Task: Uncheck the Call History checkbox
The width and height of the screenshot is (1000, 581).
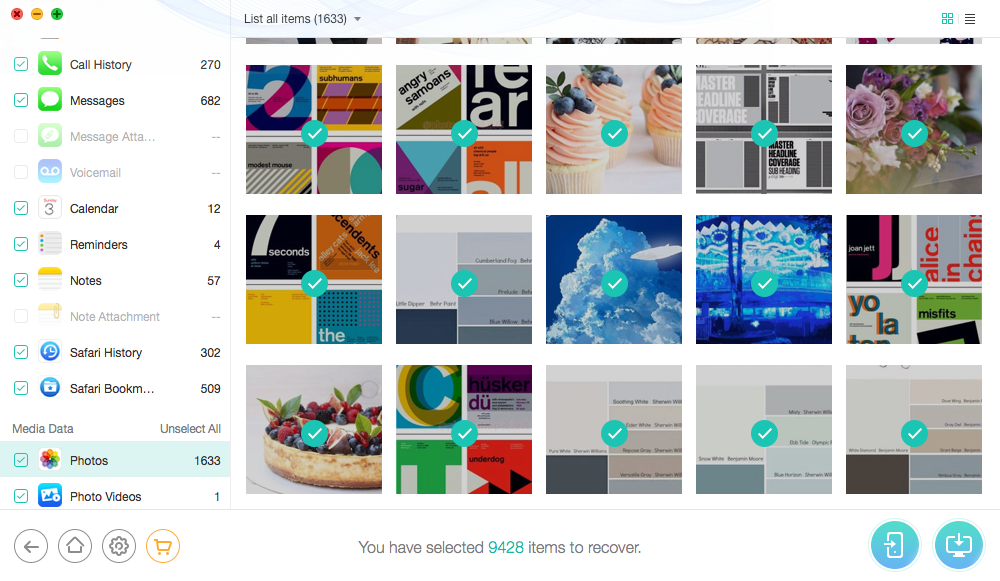Action: point(21,64)
